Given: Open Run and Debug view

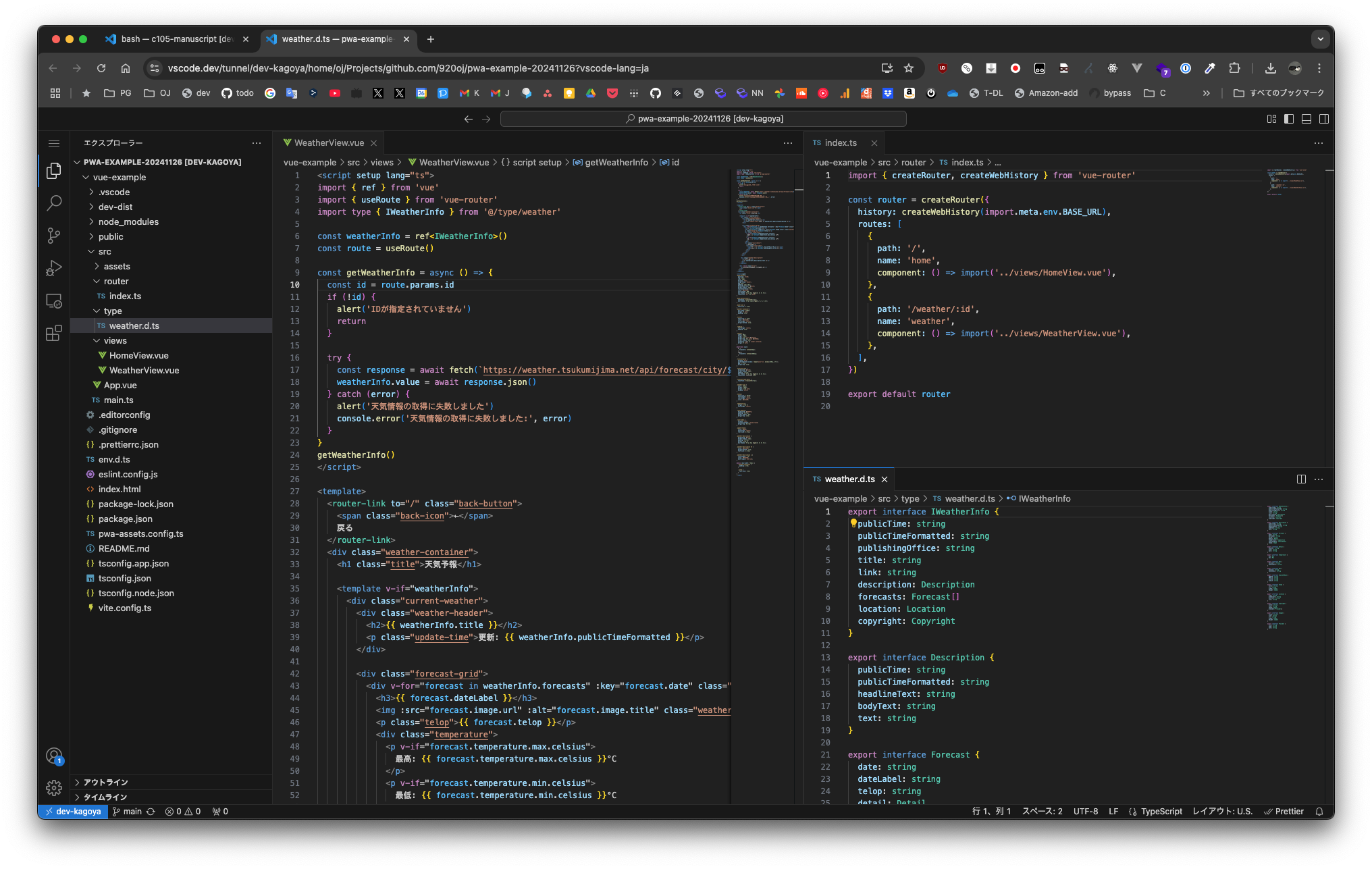Looking at the screenshot, I should (x=54, y=268).
